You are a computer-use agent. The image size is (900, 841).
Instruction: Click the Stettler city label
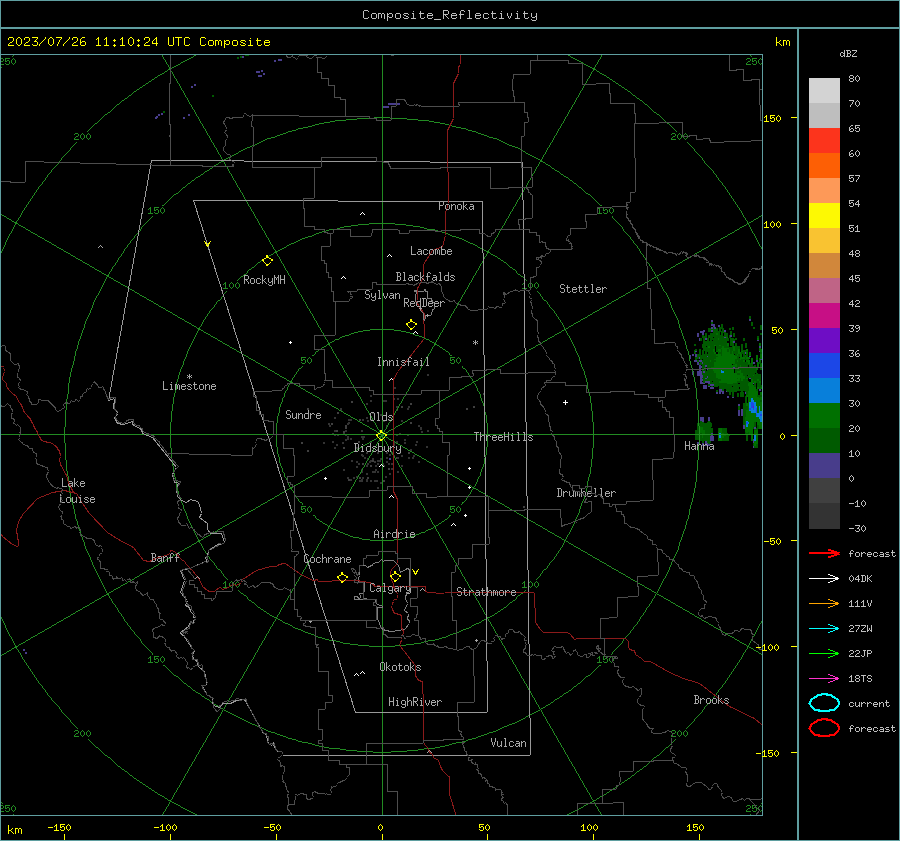583,289
